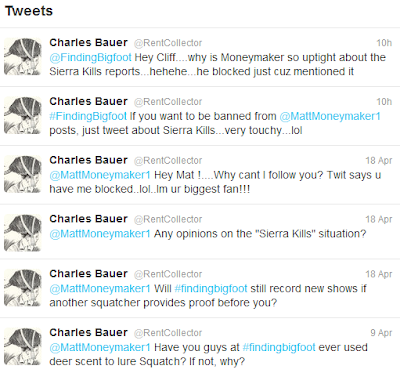Image resolution: width=400 pixels, height=373 pixels.
Task: Click the 10h timestamp on the first tweet
Action: tap(384, 43)
